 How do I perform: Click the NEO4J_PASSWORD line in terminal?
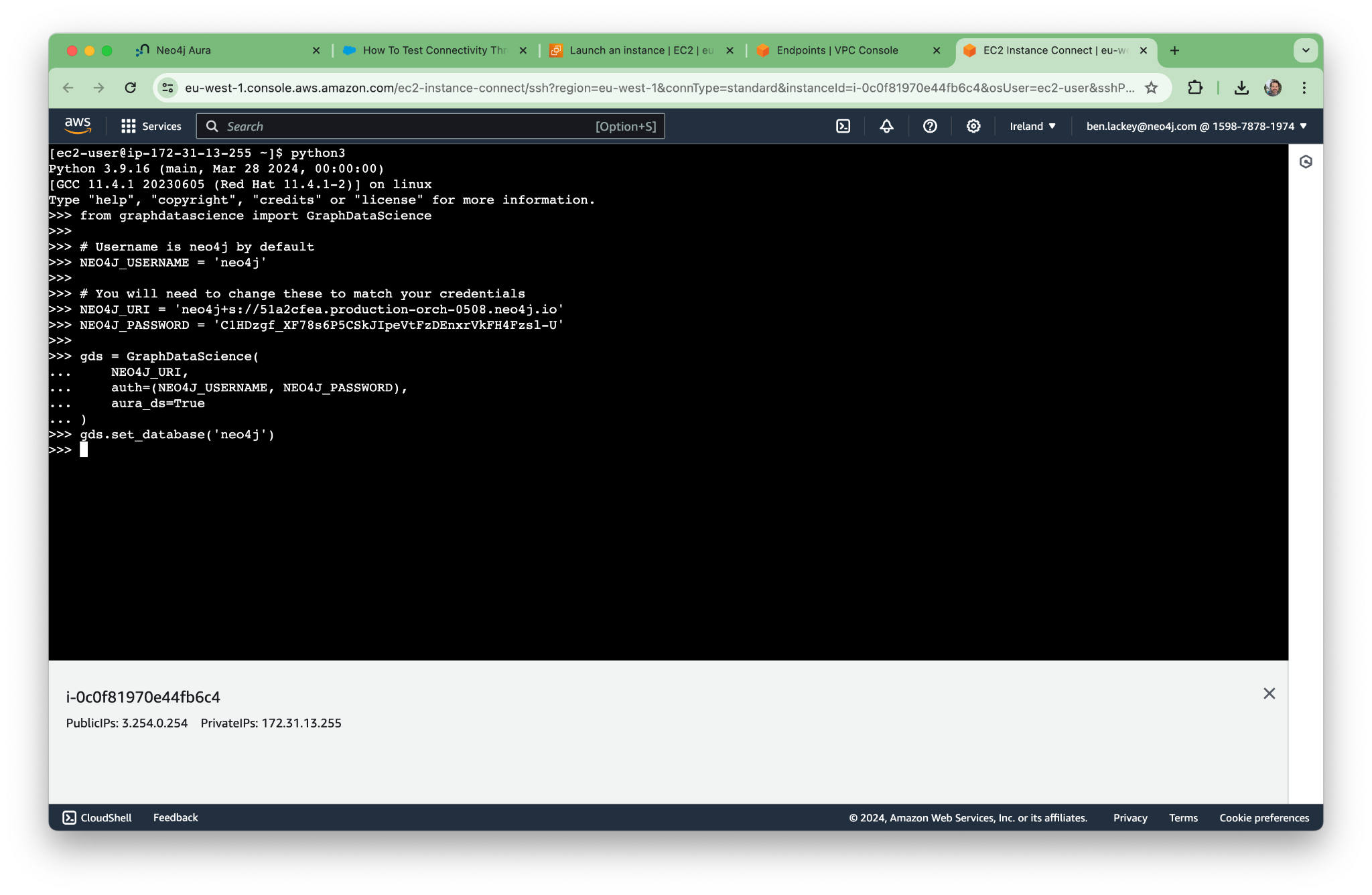pyautogui.click(x=306, y=325)
